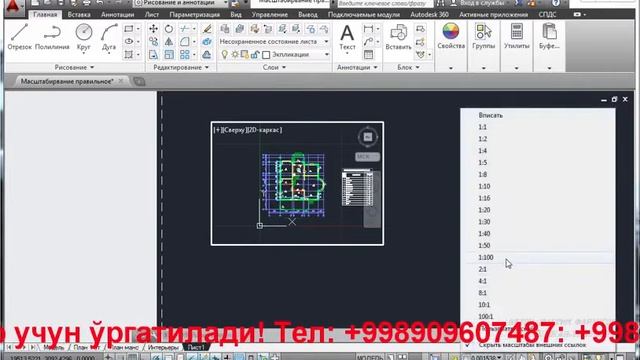Toggle Скрыть масштабы внешних ссылок option
This screenshot has height=360, width=640.
point(531,345)
